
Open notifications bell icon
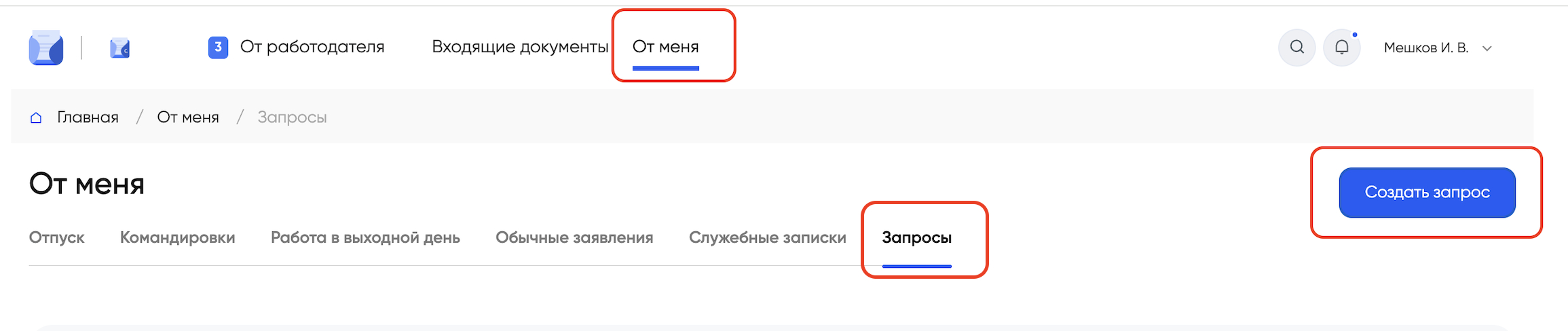click(1341, 47)
